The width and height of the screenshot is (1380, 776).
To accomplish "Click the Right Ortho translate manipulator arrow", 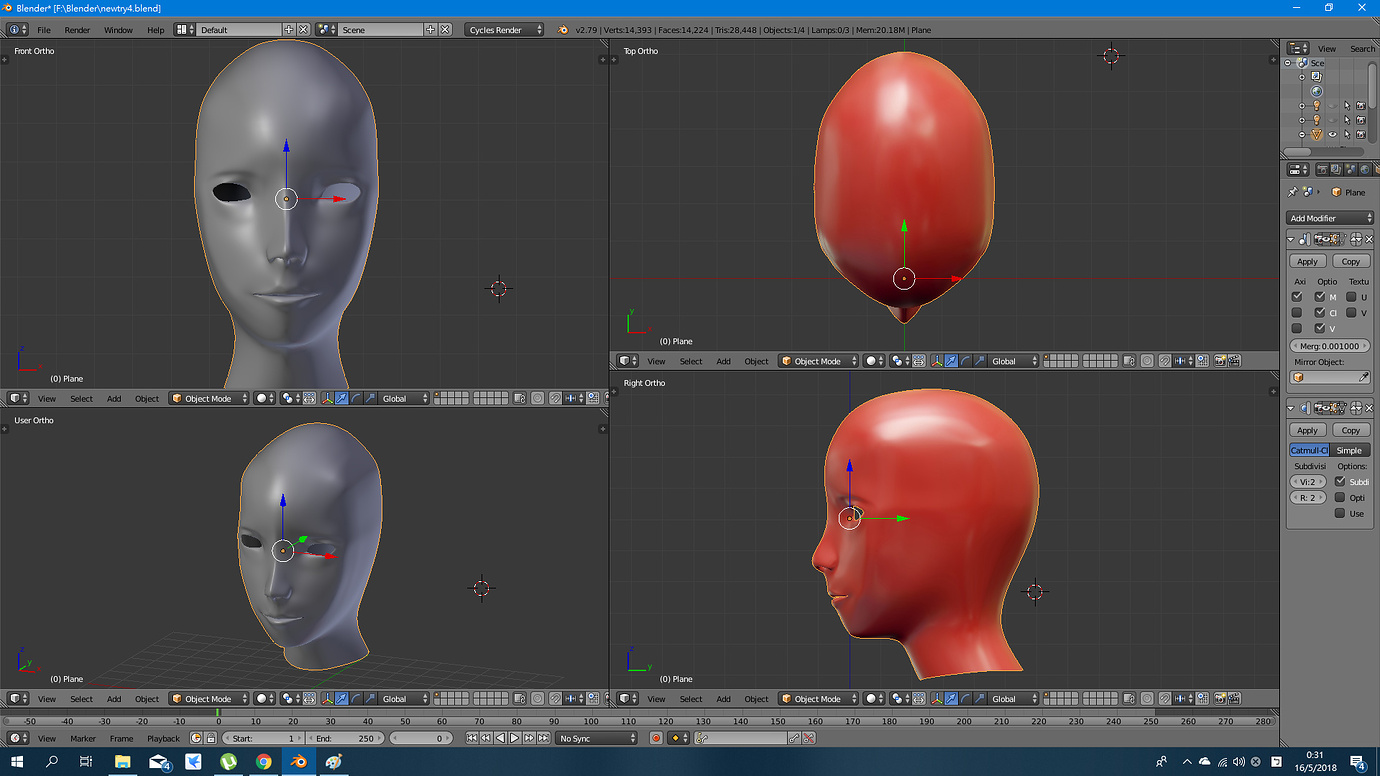I will (951, 699).
